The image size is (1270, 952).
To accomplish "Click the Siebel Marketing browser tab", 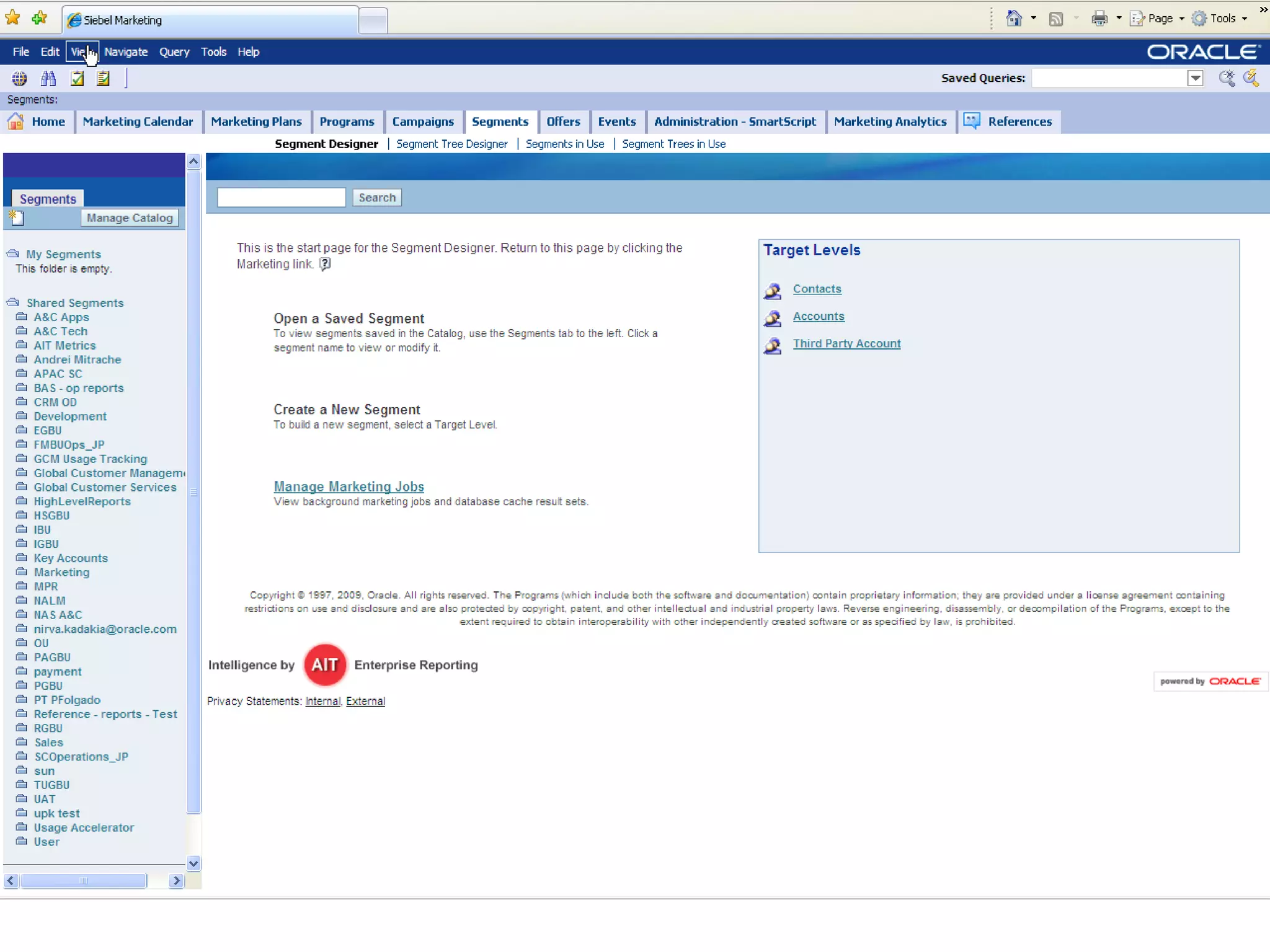I will [211, 20].
